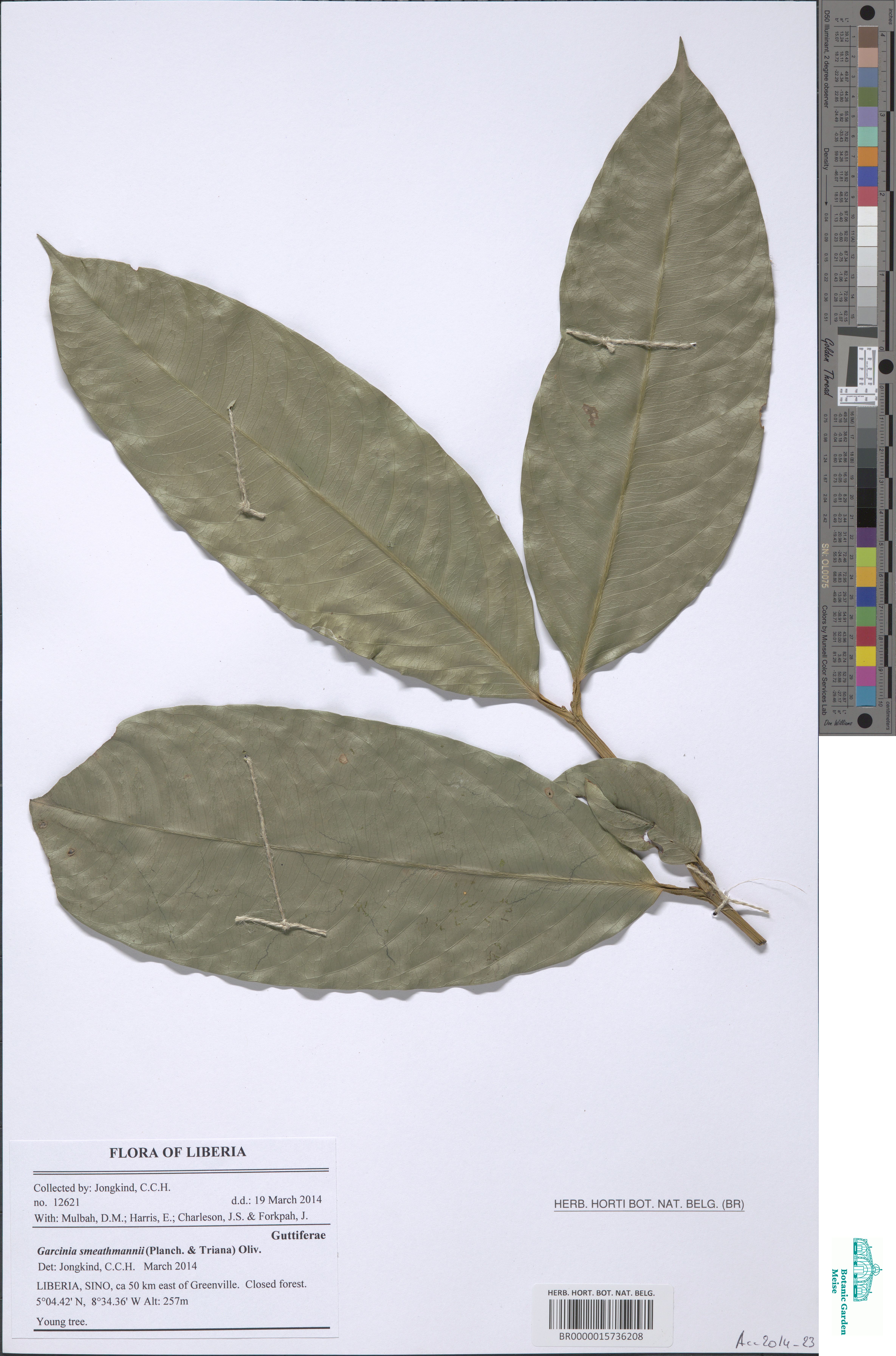
Task: Click the FLORA OF LIBERIA label heading
Action: click(x=178, y=1152)
